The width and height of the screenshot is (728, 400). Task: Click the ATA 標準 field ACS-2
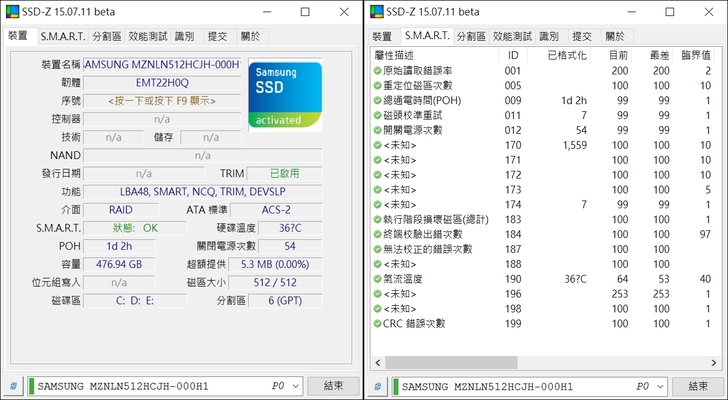pyautogui.click(x=276, y=210)
